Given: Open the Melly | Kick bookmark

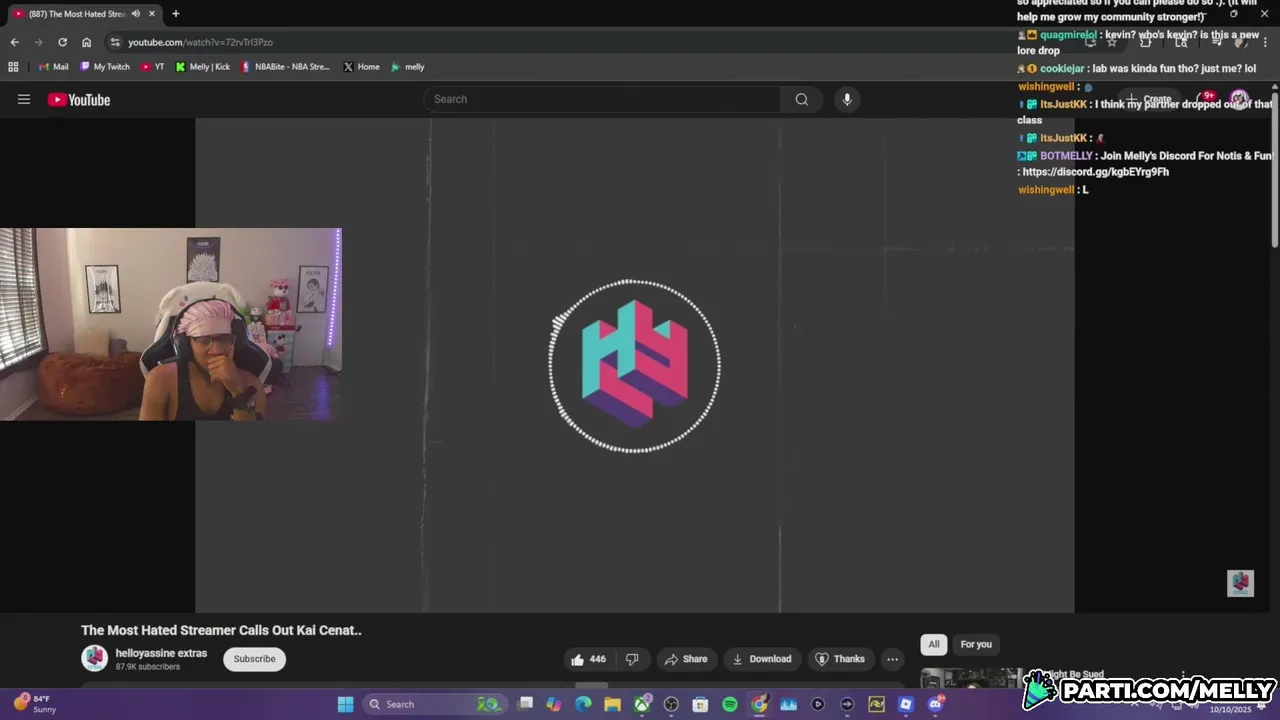Looking at the screenshot, I should pyautogui.click(x=202, y=67).
